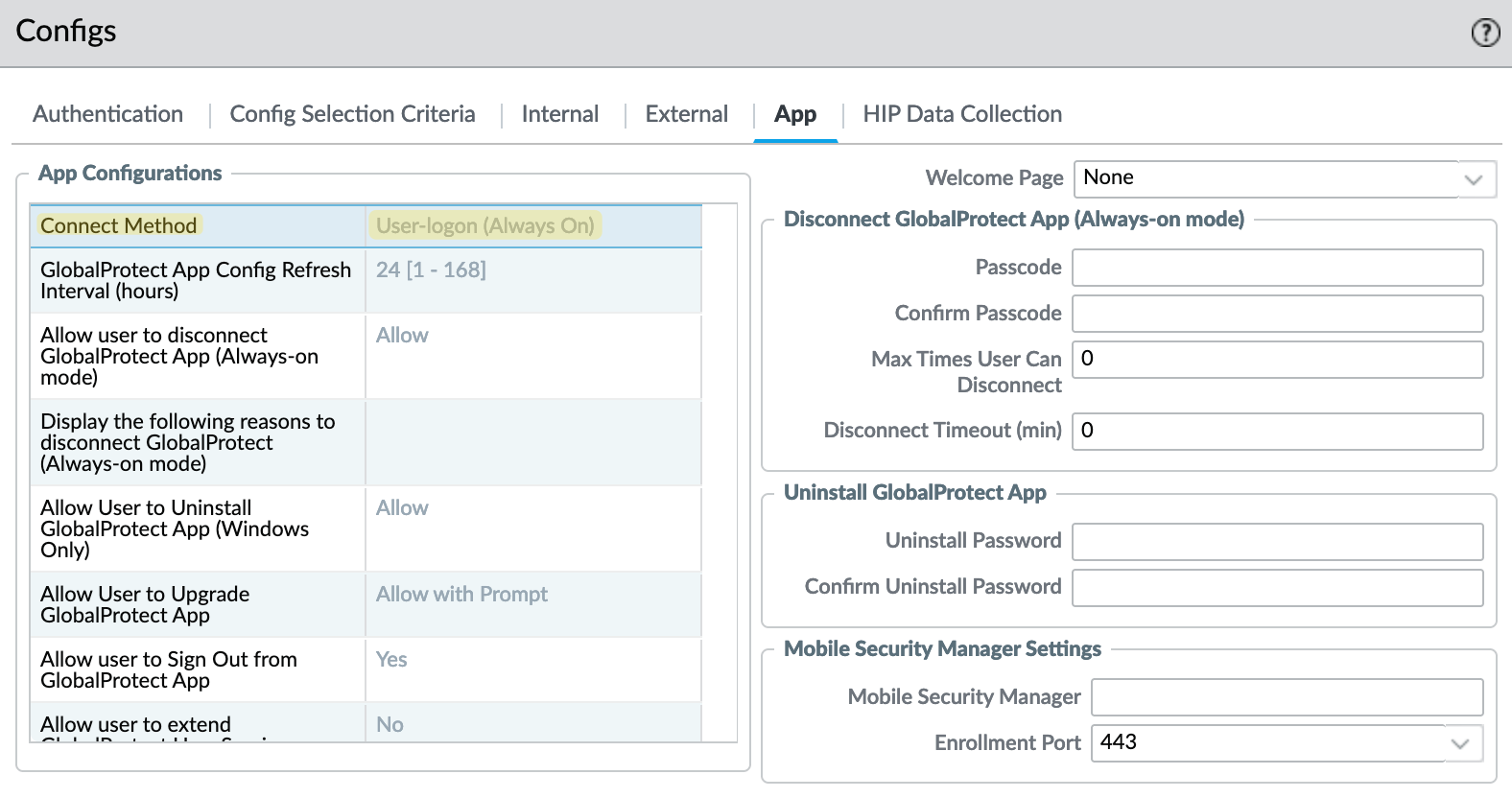Image resolution: width=1512 pixels, height=798 pixels.
Task: Focus the Passcode input field
Action: pos(1278,268)
